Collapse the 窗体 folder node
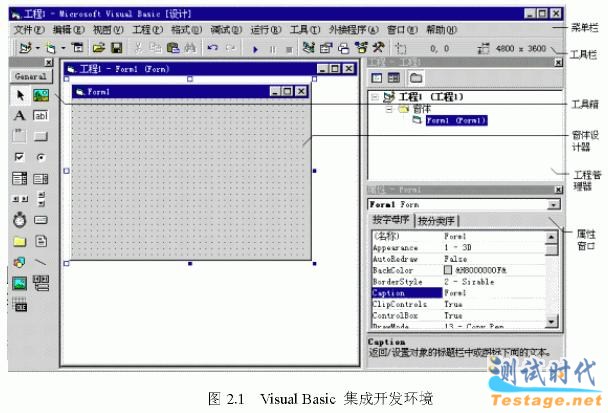 [x=388, y=109]
